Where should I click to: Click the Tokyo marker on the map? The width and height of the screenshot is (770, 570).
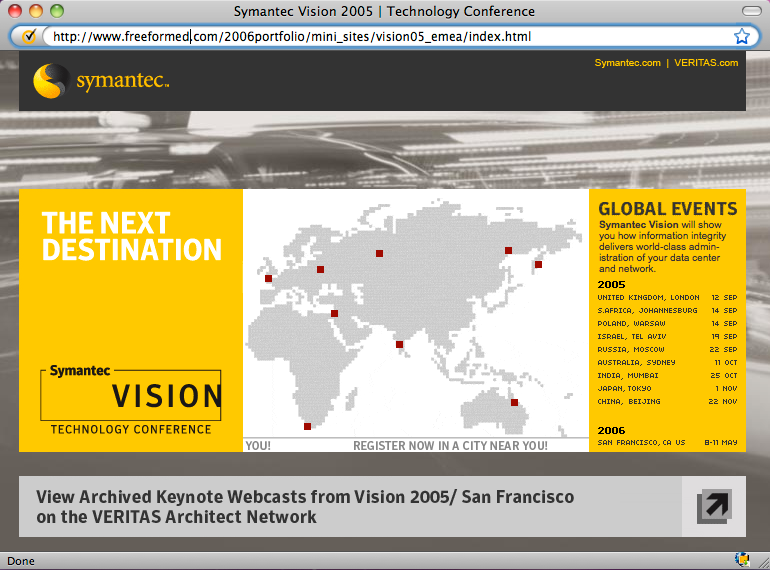coord(538,264)
